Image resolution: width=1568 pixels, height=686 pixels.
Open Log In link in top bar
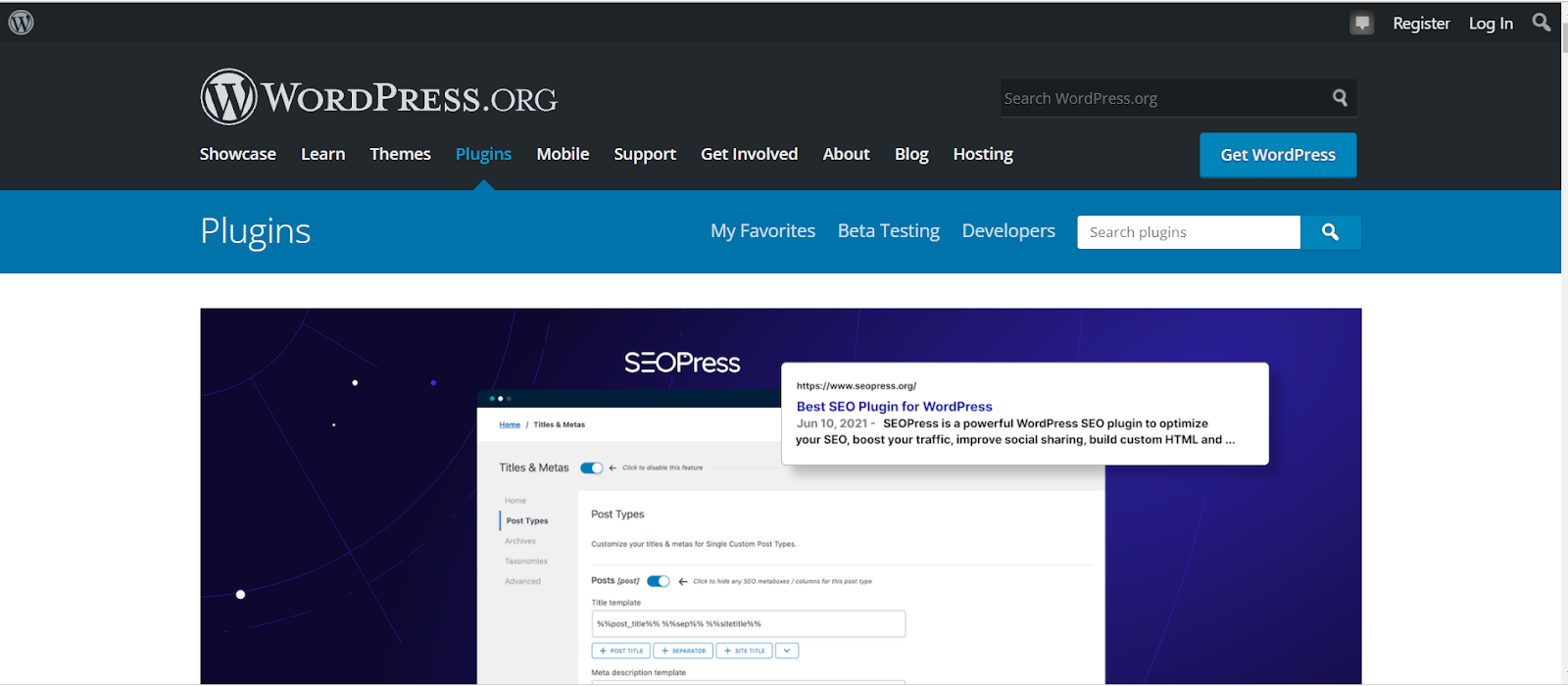[x=1491, y=24]
